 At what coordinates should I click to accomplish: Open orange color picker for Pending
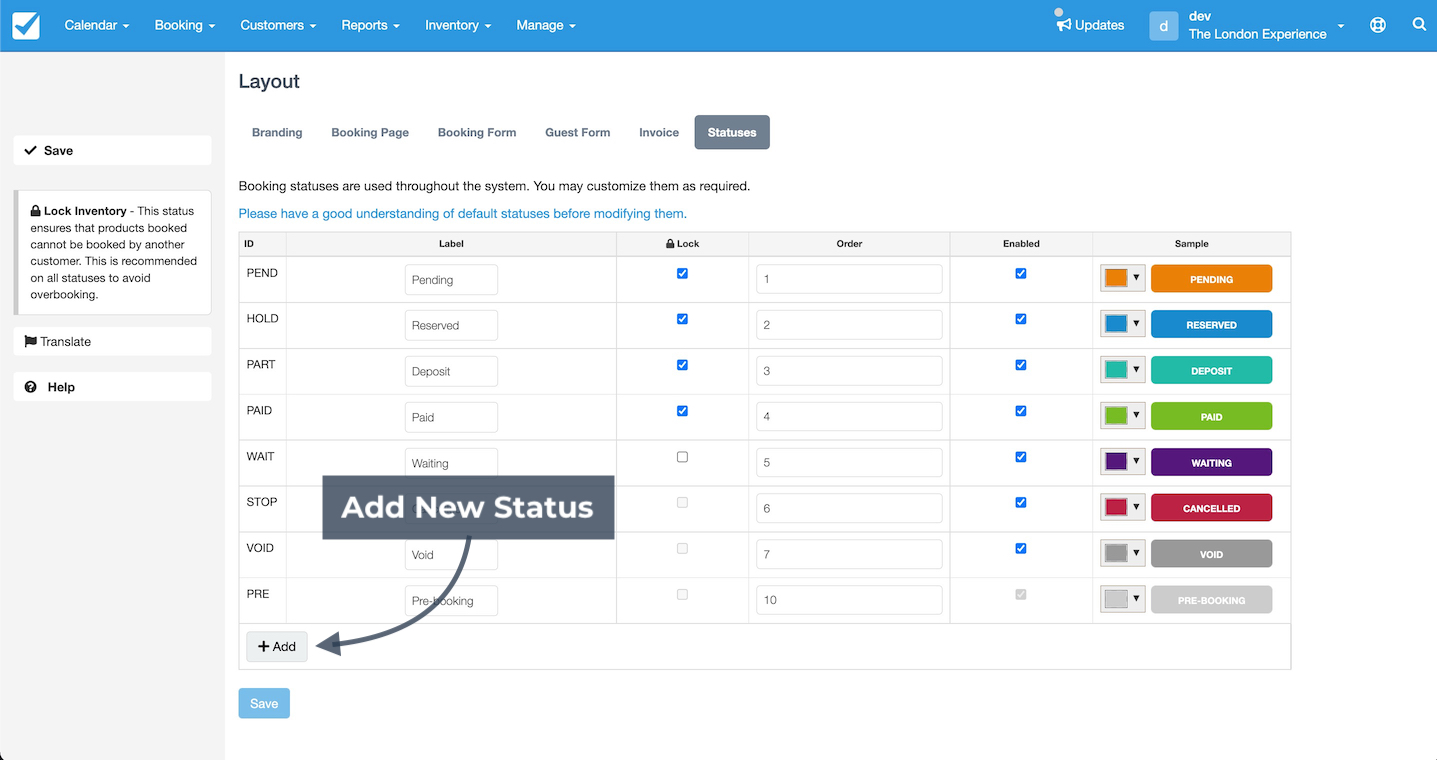tap(1122, 278)
